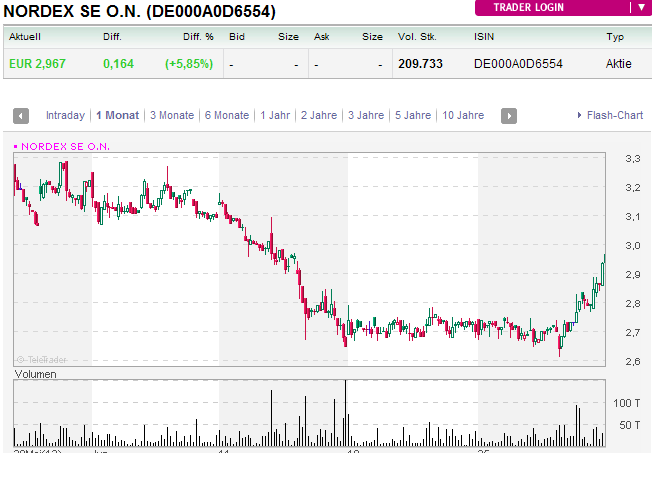Click the Aktie type cell

[618, 64]
